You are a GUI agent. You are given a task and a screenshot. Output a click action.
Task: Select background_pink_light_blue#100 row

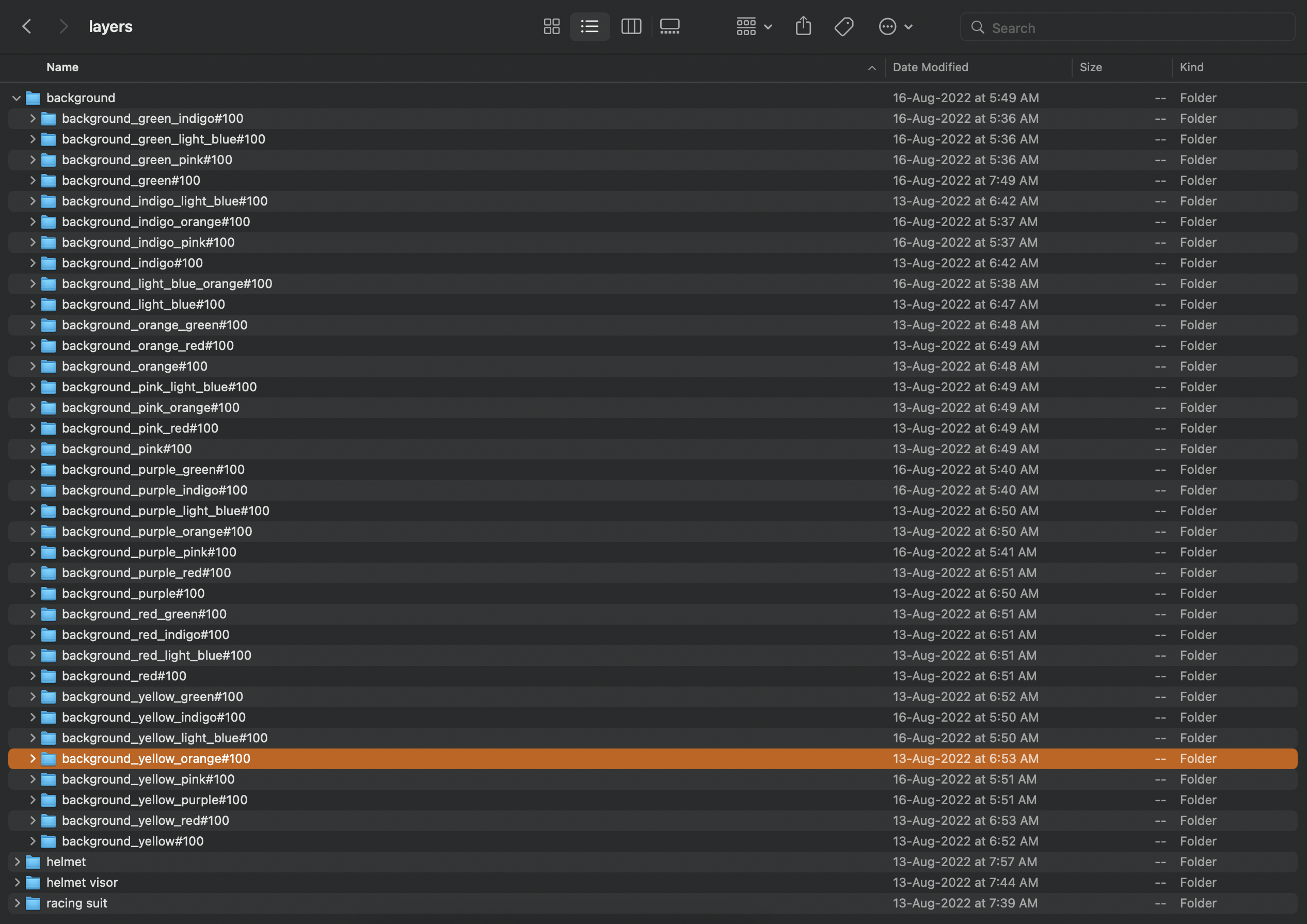653,387
